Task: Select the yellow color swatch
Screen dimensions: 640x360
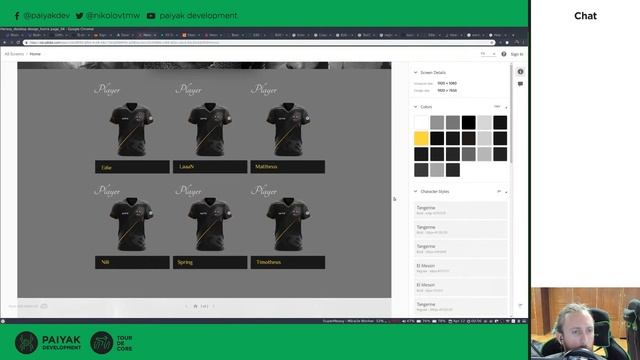Action: [421, 138]
